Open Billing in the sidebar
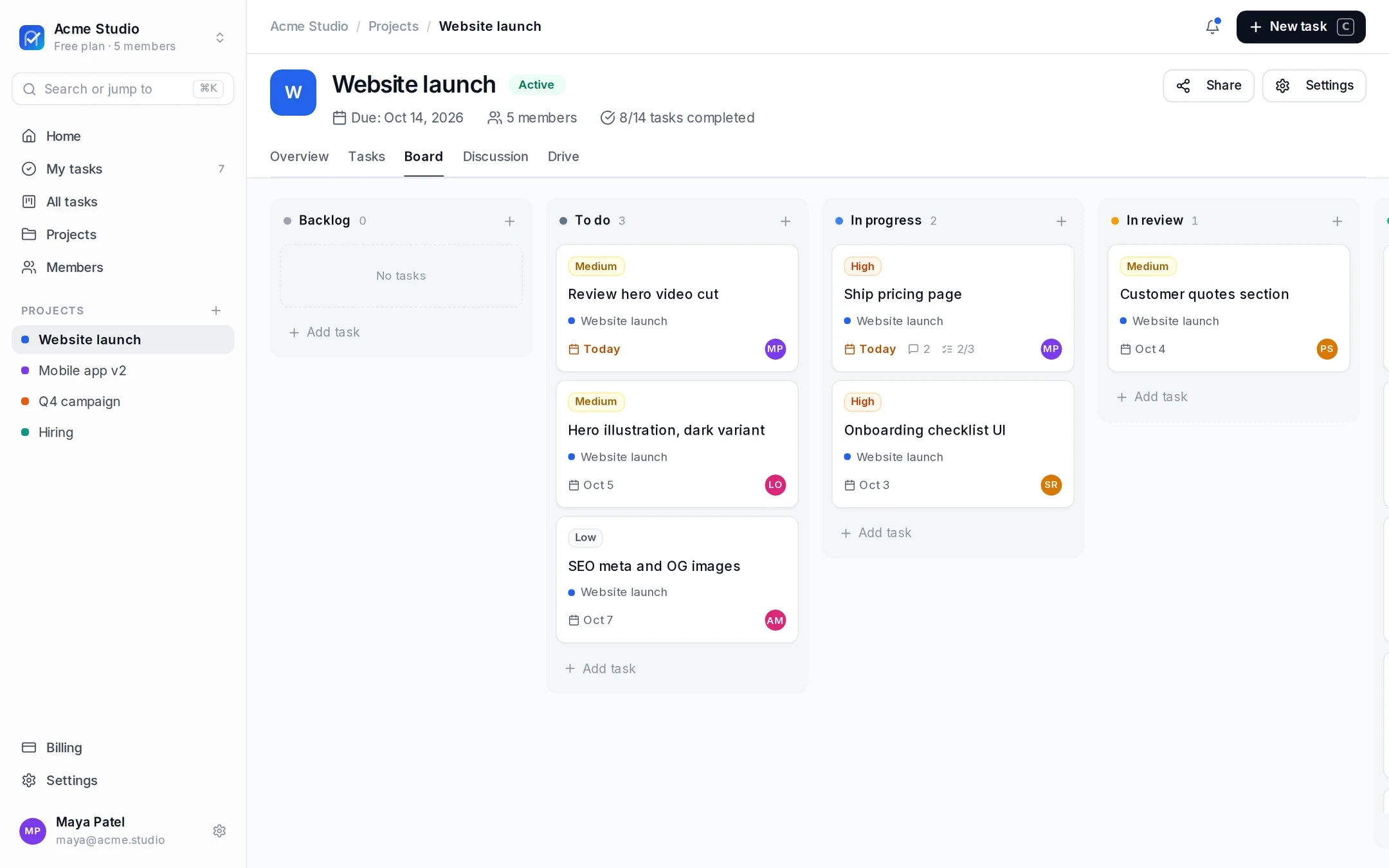This screenshot has width=1389, height=868. (123, 748)
